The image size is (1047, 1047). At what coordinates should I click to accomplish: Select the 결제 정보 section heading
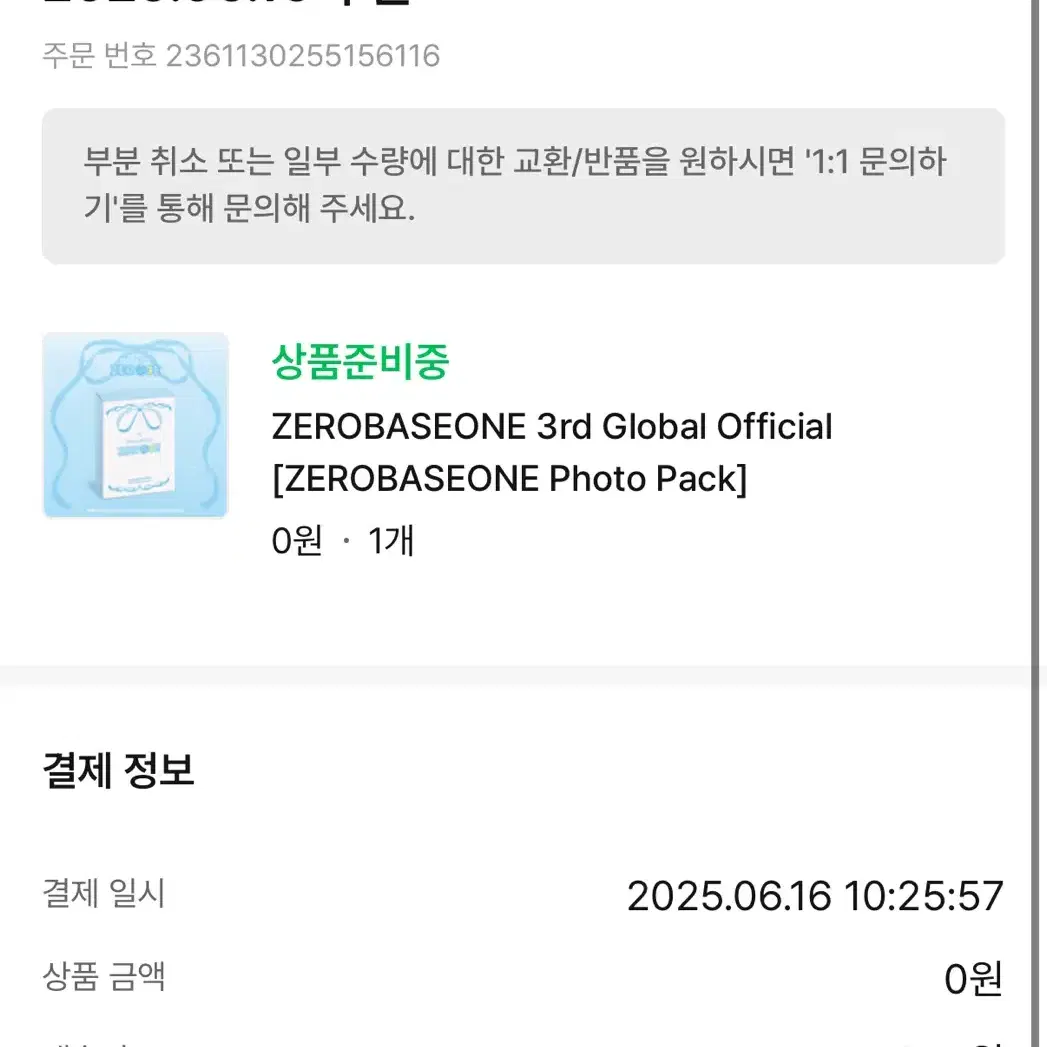pyautogui.click(x=119, y=769)
